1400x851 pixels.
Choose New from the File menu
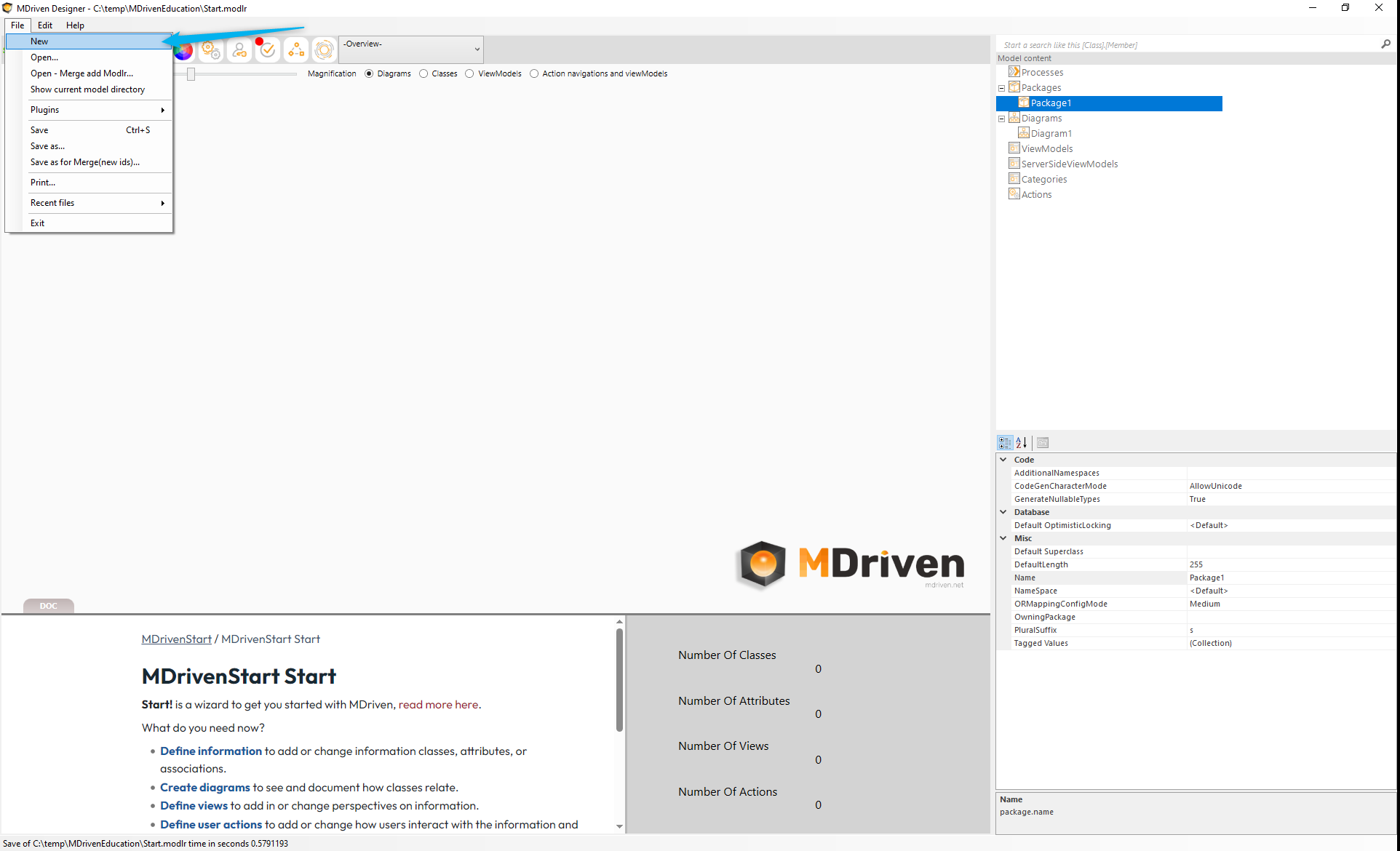(39, 41)
